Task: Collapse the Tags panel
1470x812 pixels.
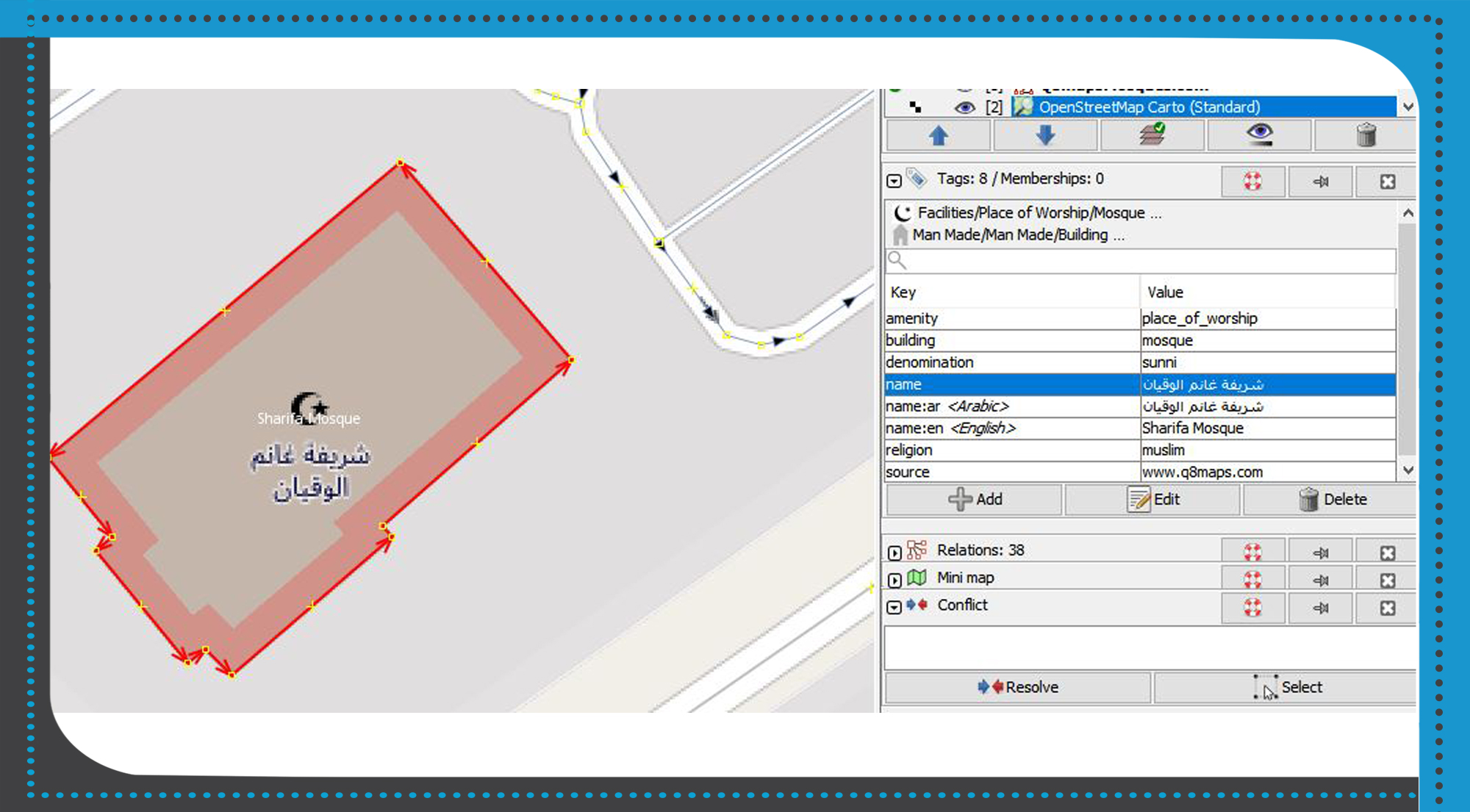Action: (x=894, y=181)
